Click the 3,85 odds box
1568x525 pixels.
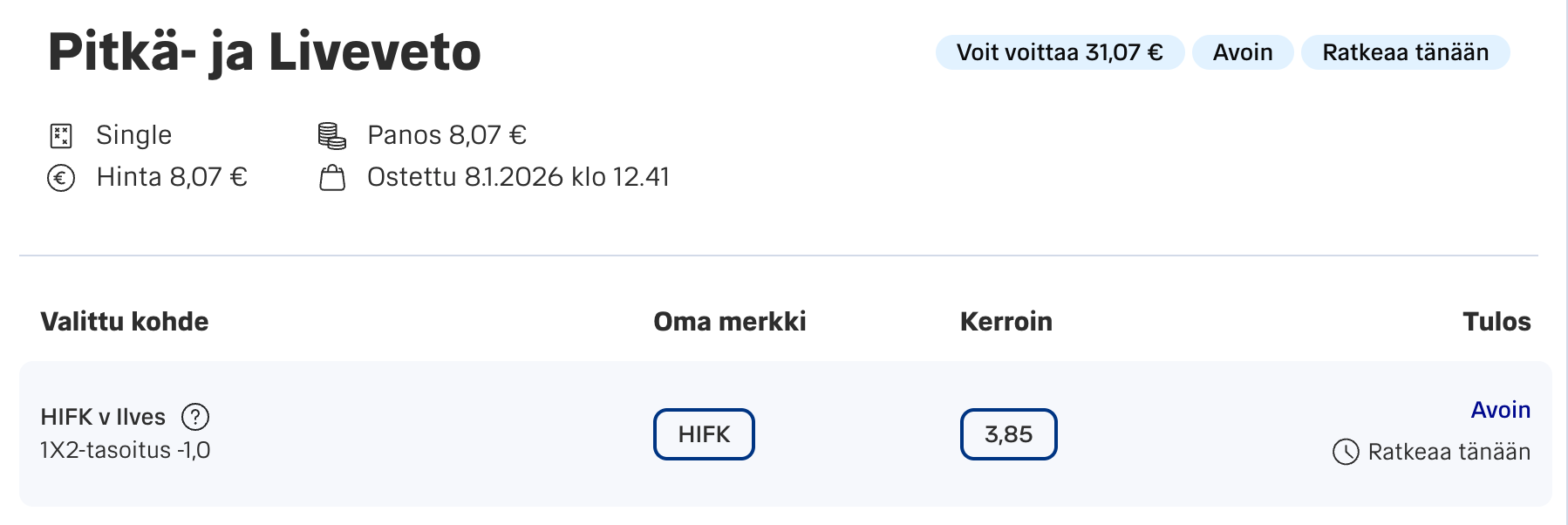(x=1008, y=434)
